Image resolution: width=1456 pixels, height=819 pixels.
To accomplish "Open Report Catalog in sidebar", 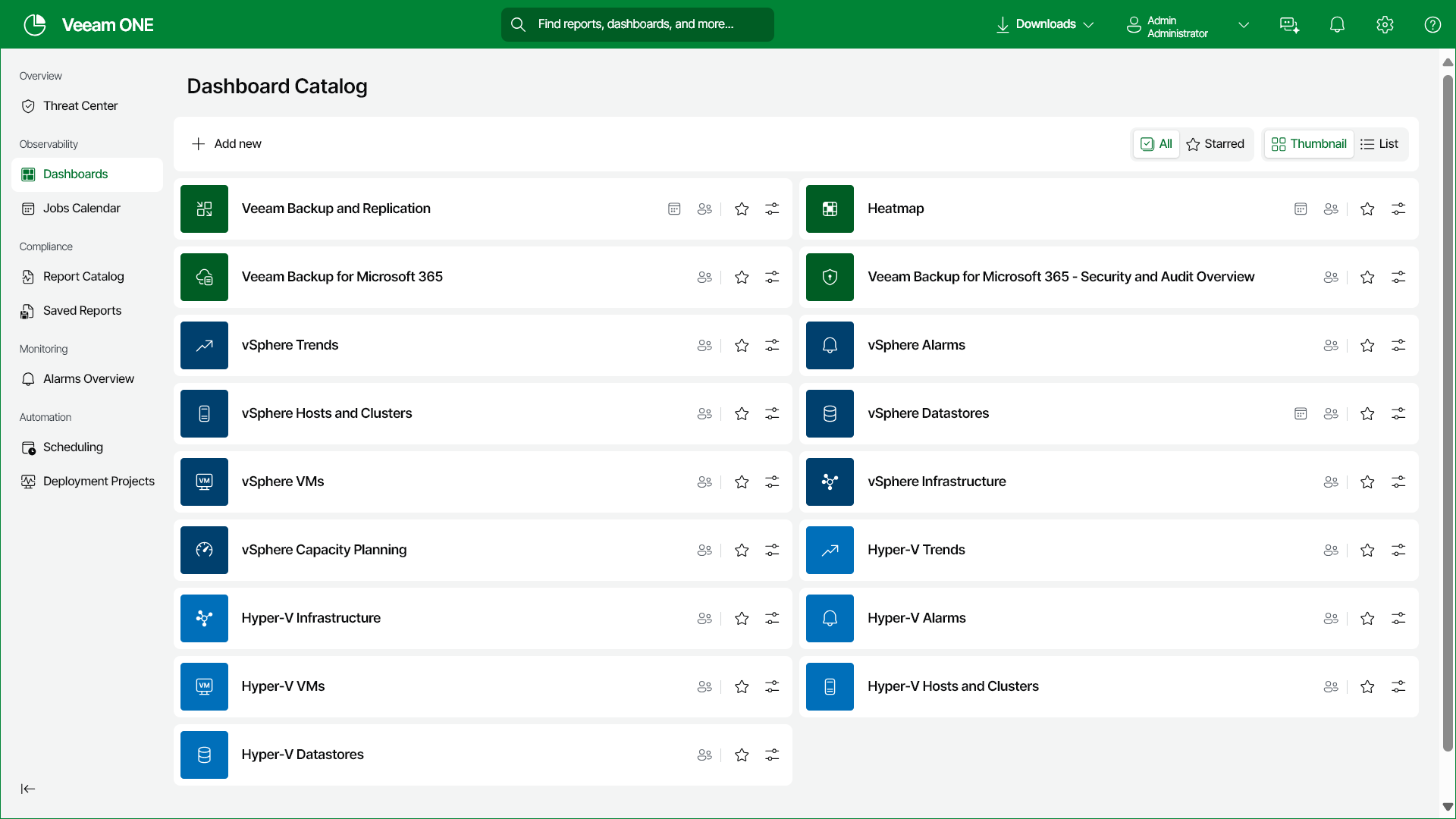I will tap(86, 277).
